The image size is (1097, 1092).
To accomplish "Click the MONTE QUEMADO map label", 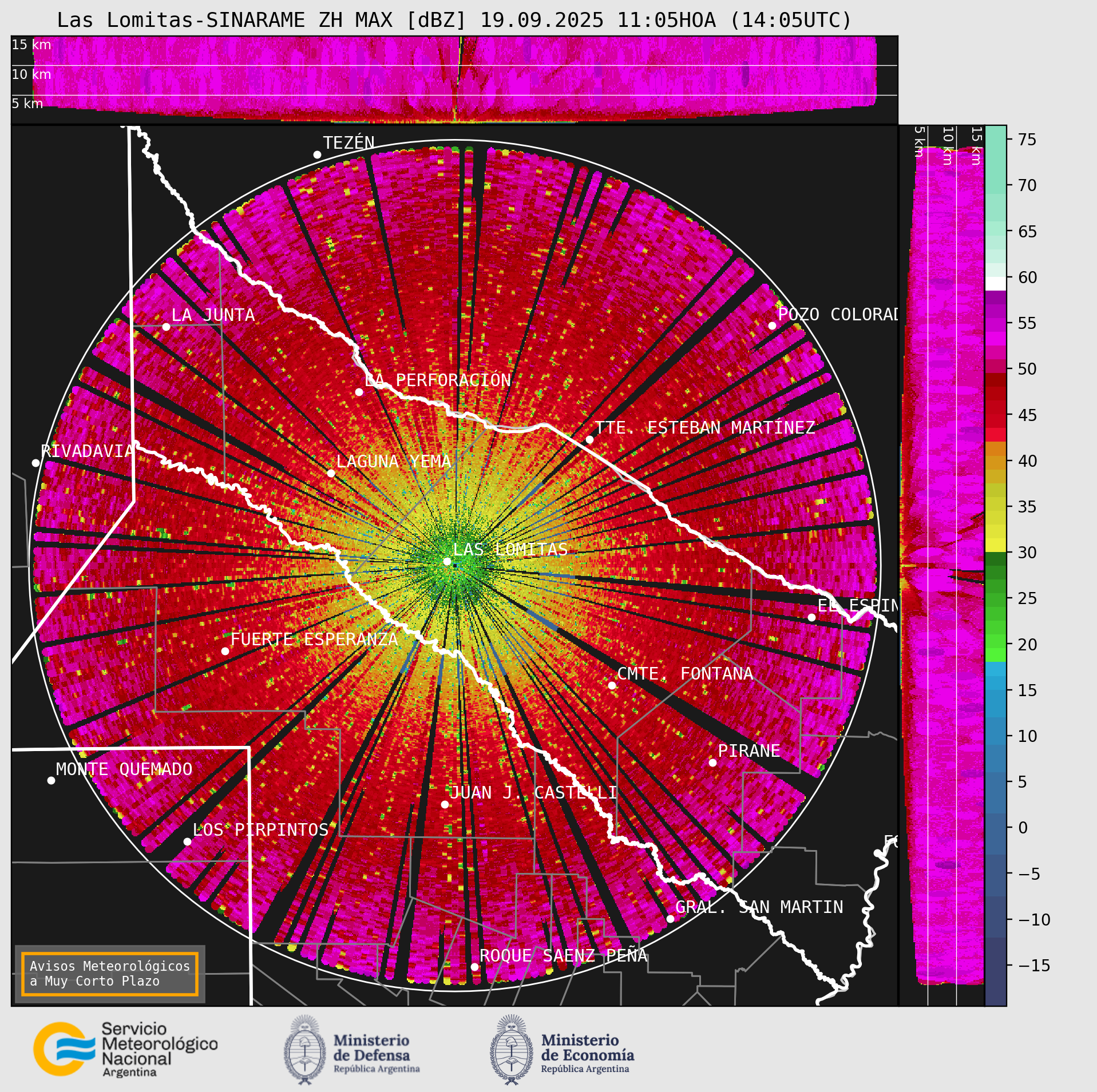I will tap(124, 769).
